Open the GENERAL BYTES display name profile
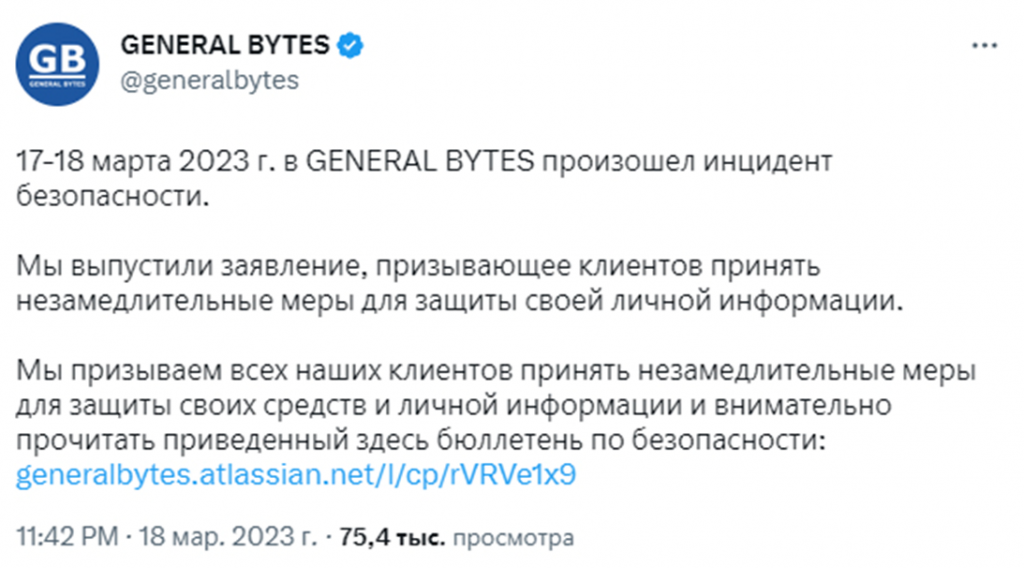Screen dimensions: 1024x568 point(224,45)
